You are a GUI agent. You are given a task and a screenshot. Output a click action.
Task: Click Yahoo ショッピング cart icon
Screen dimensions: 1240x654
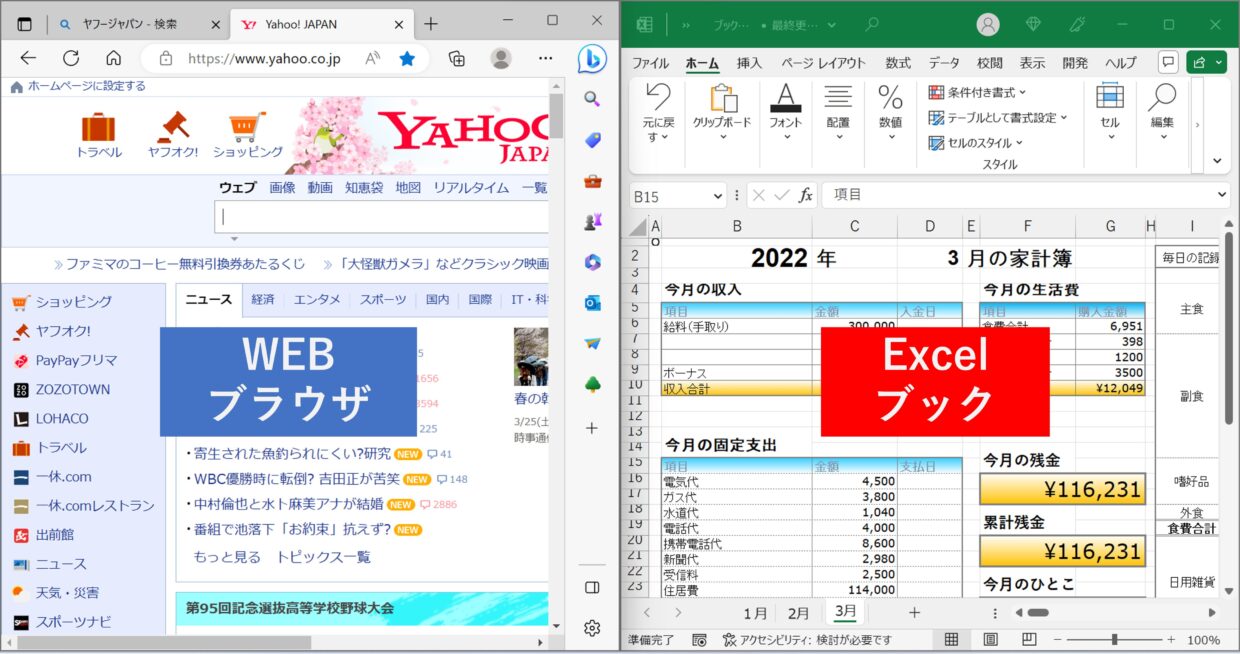[x=246, y=126]
